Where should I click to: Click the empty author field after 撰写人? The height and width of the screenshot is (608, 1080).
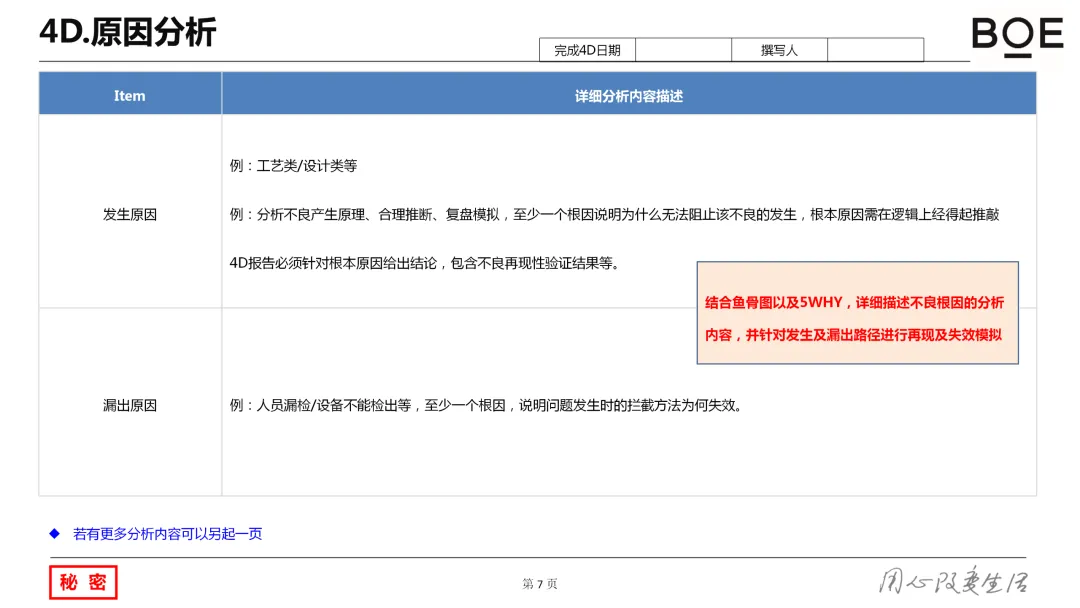[875, 50]
